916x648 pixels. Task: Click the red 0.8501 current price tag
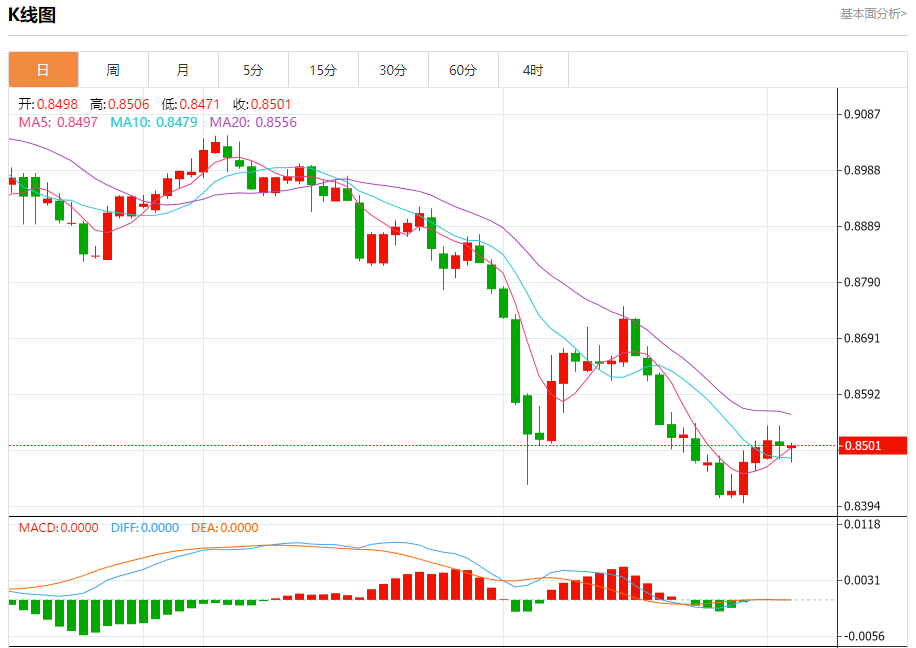[x=873, y=445]
